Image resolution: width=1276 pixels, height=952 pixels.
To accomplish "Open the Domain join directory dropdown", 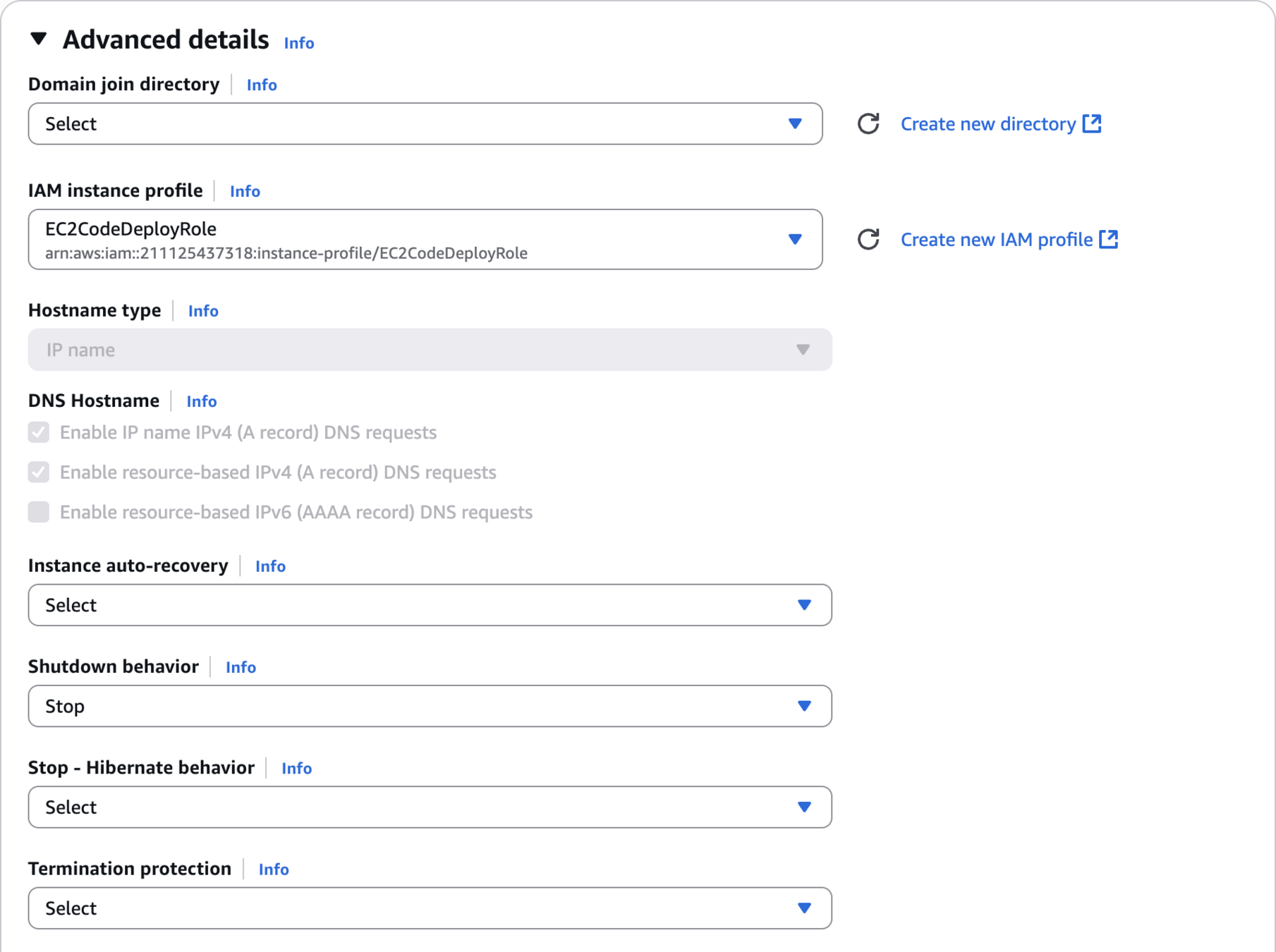I will 425,124.
